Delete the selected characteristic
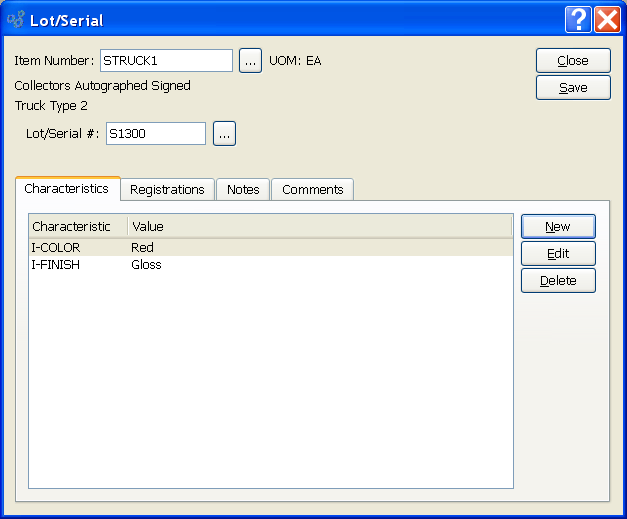This screenshot has height=519, width=627. 558,281
